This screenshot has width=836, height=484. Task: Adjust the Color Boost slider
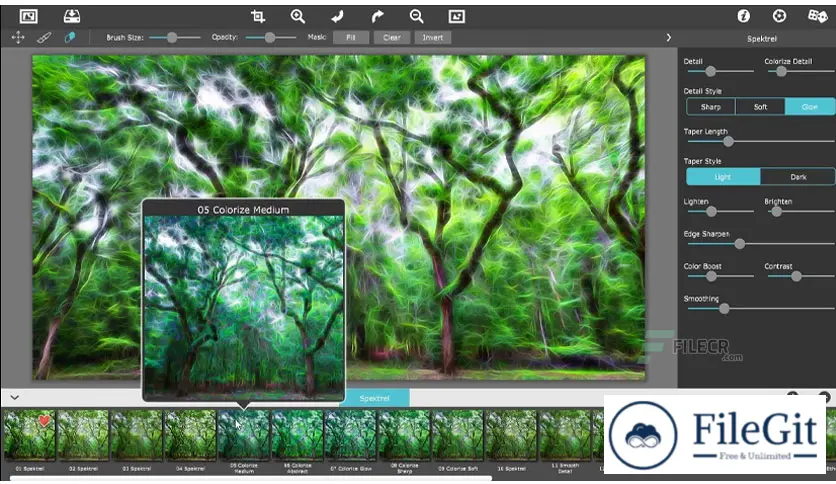coord(720,276)
